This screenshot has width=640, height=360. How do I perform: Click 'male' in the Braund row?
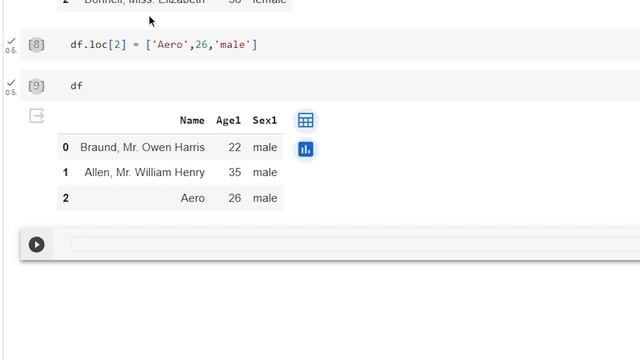[265, 147]
